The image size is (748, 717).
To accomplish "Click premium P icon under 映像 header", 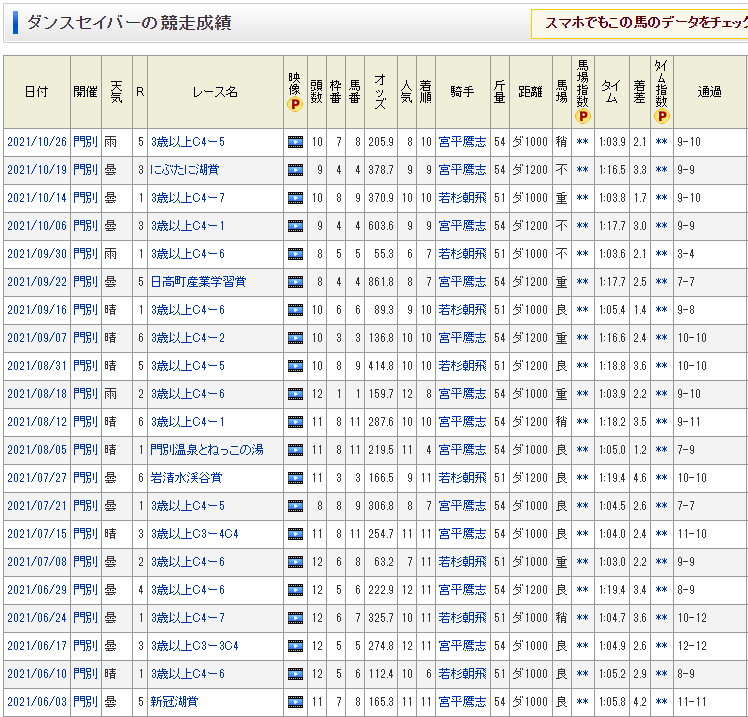I will [x=295, y=104].
